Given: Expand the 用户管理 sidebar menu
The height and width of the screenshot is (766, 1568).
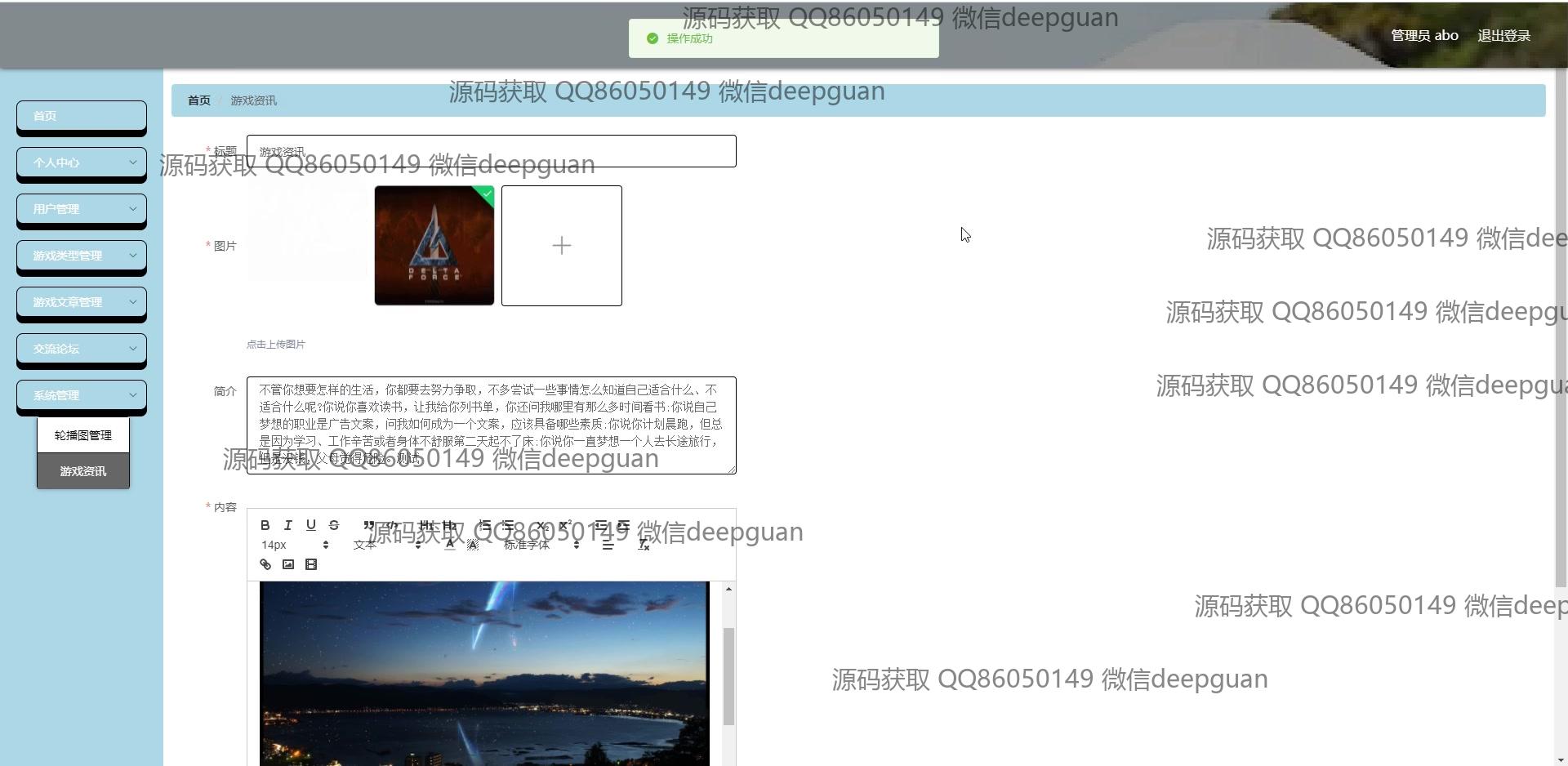Looking at the screenshot, I should 82,209.
